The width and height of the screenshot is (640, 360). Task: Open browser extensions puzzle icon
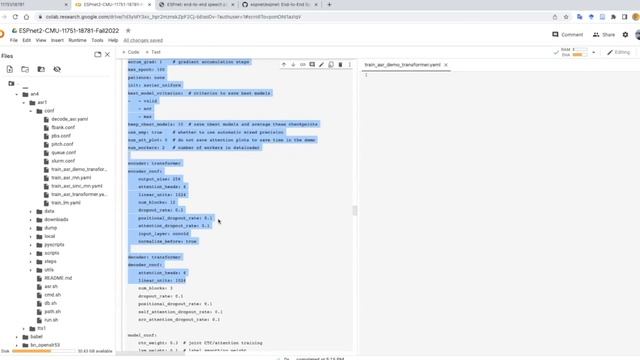pyautogui.click(x=613, y=17)
